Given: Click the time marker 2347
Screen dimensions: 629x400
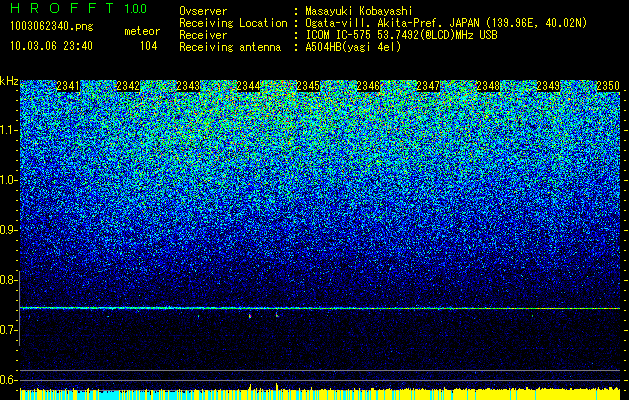Looking at the screenshot, I should tap(428, 86).
